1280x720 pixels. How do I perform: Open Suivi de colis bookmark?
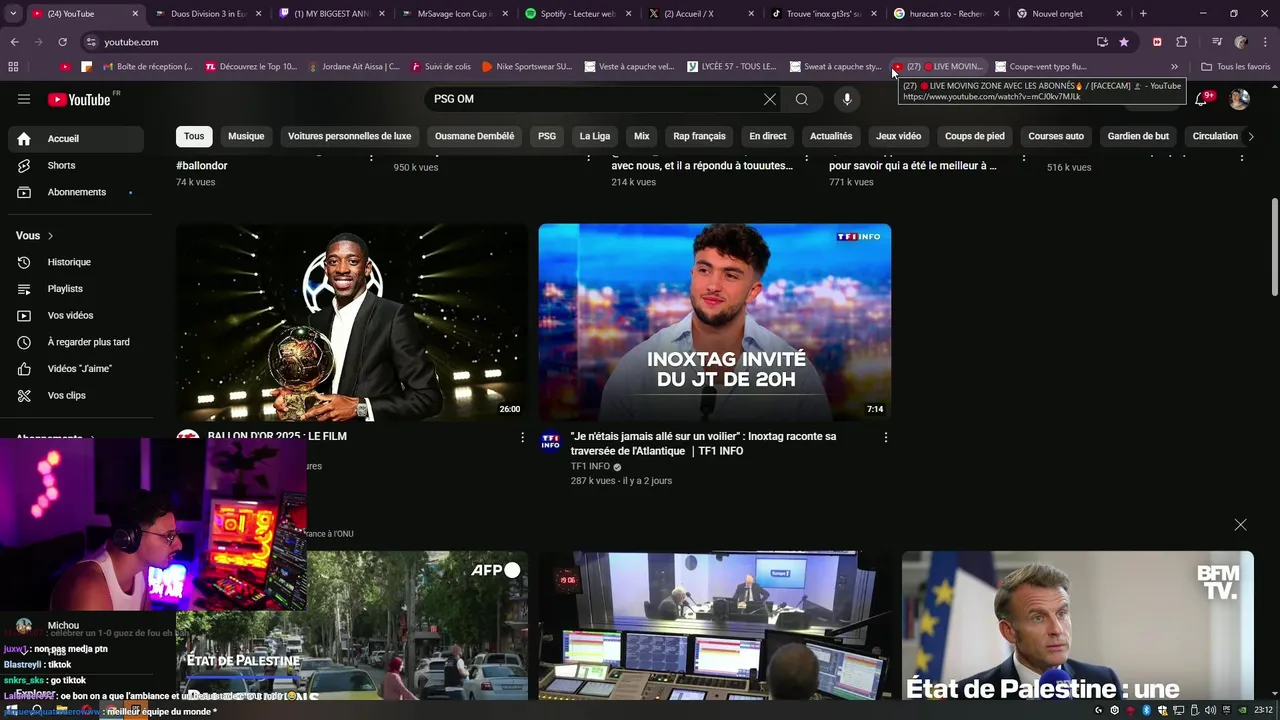(x=440, y=67)
